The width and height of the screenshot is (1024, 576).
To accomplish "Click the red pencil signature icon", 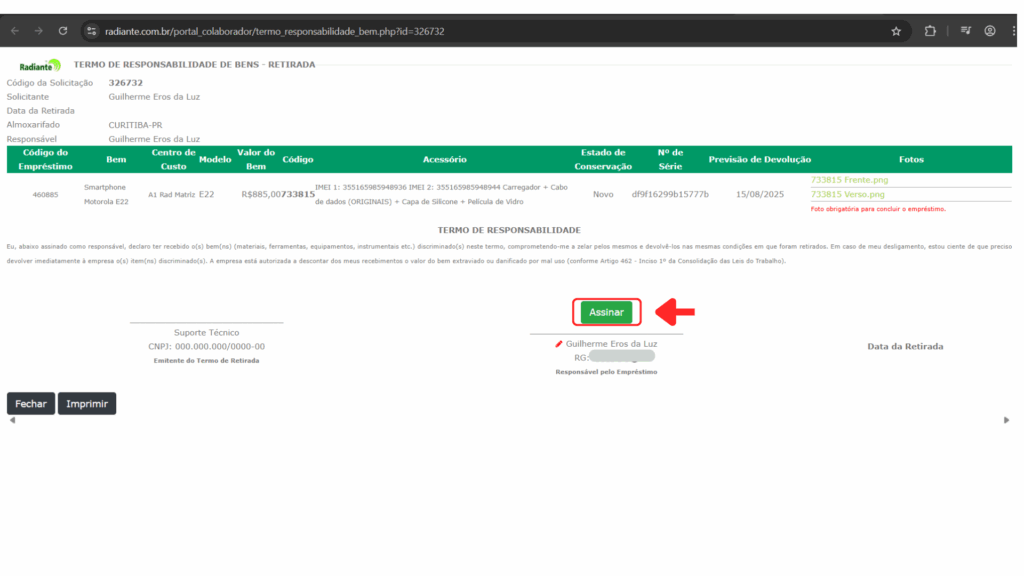I will pyautogui.click(x=559, y=344).
